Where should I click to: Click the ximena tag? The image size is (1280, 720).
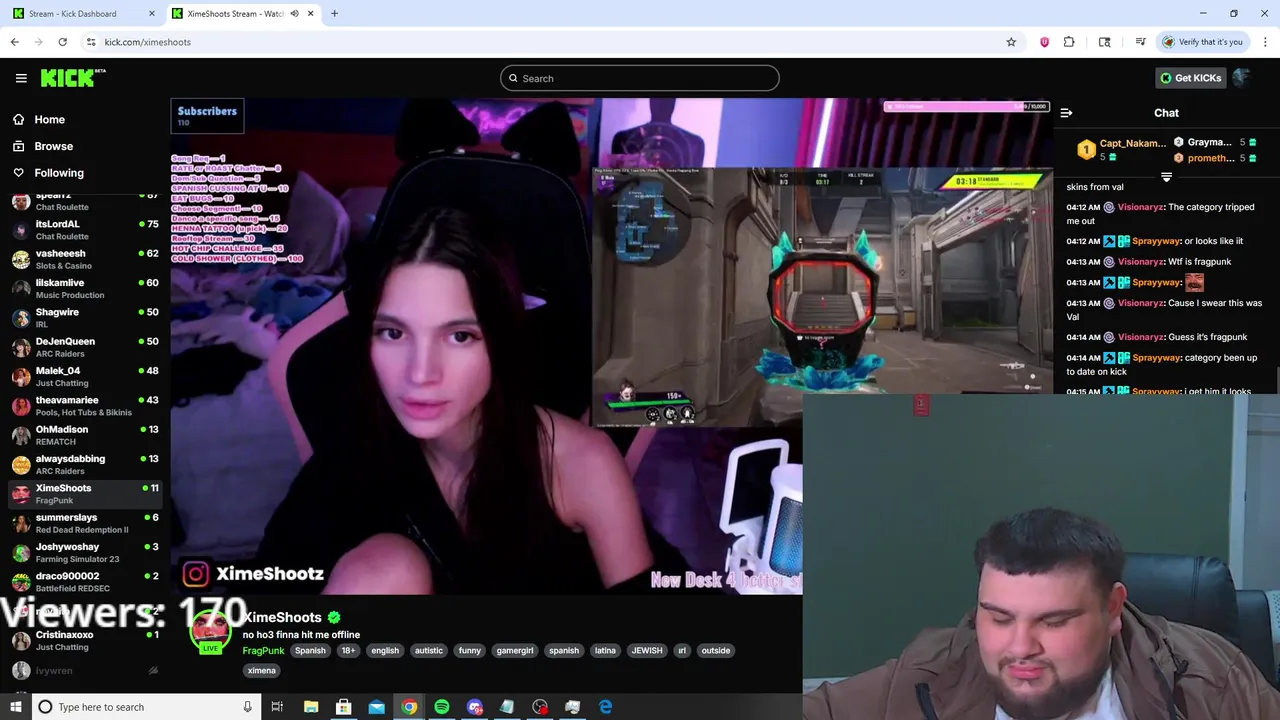[262, 670]
